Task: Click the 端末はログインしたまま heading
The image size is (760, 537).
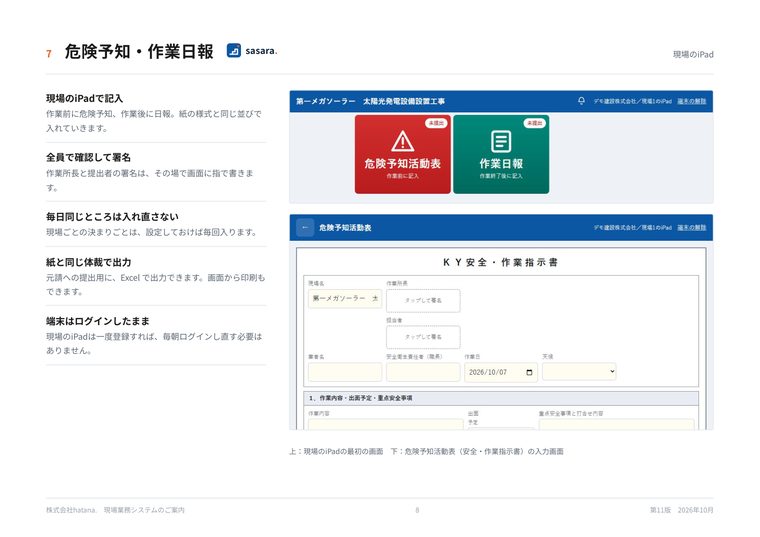Action: tap(97, 321)
